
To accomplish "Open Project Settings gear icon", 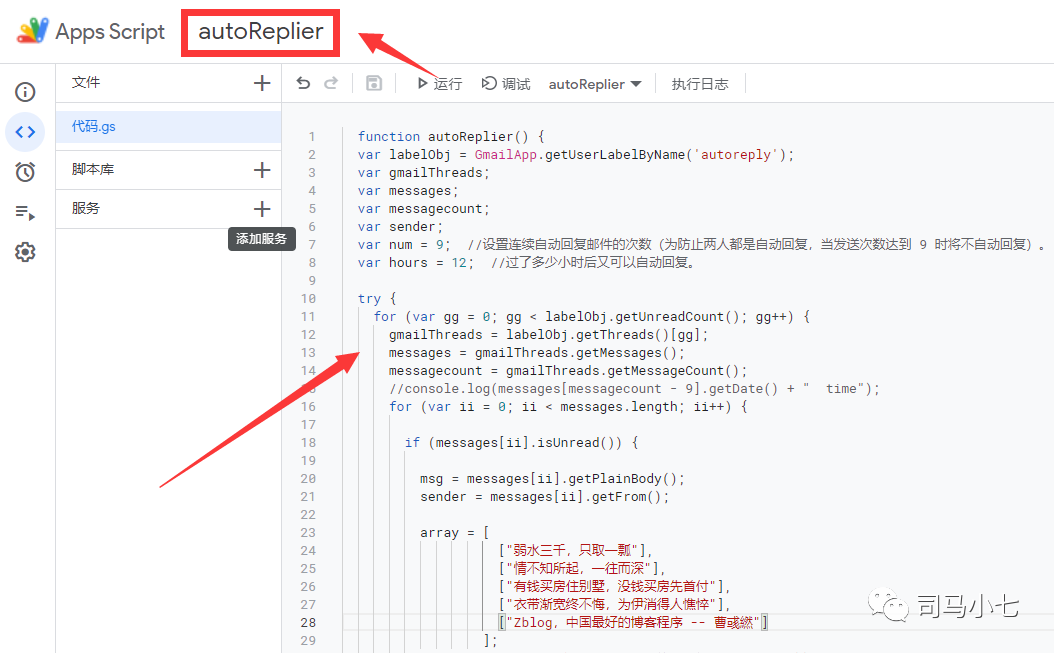I will pos(25,252).
